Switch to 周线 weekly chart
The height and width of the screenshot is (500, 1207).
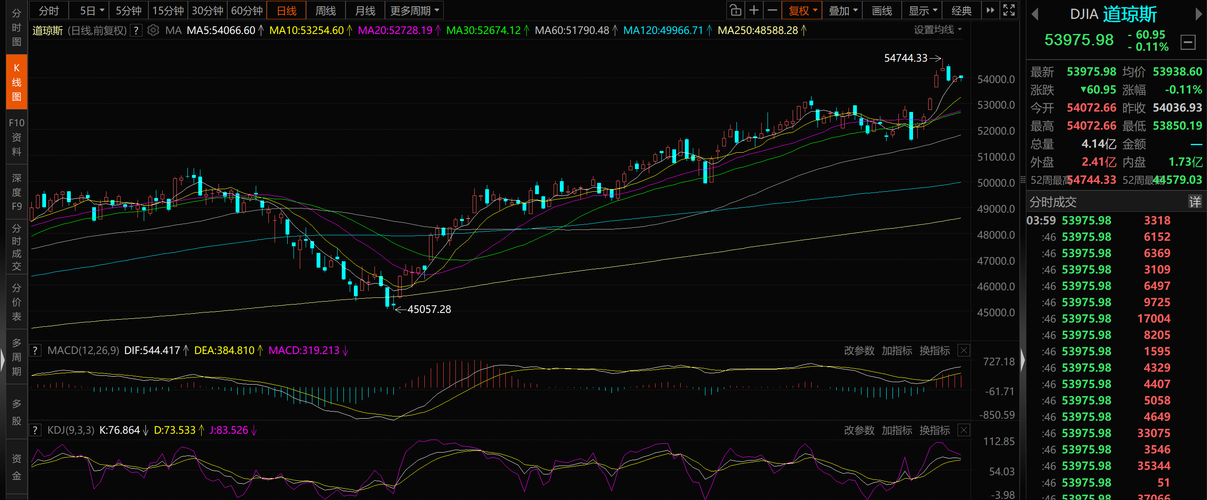coord(326,10)
